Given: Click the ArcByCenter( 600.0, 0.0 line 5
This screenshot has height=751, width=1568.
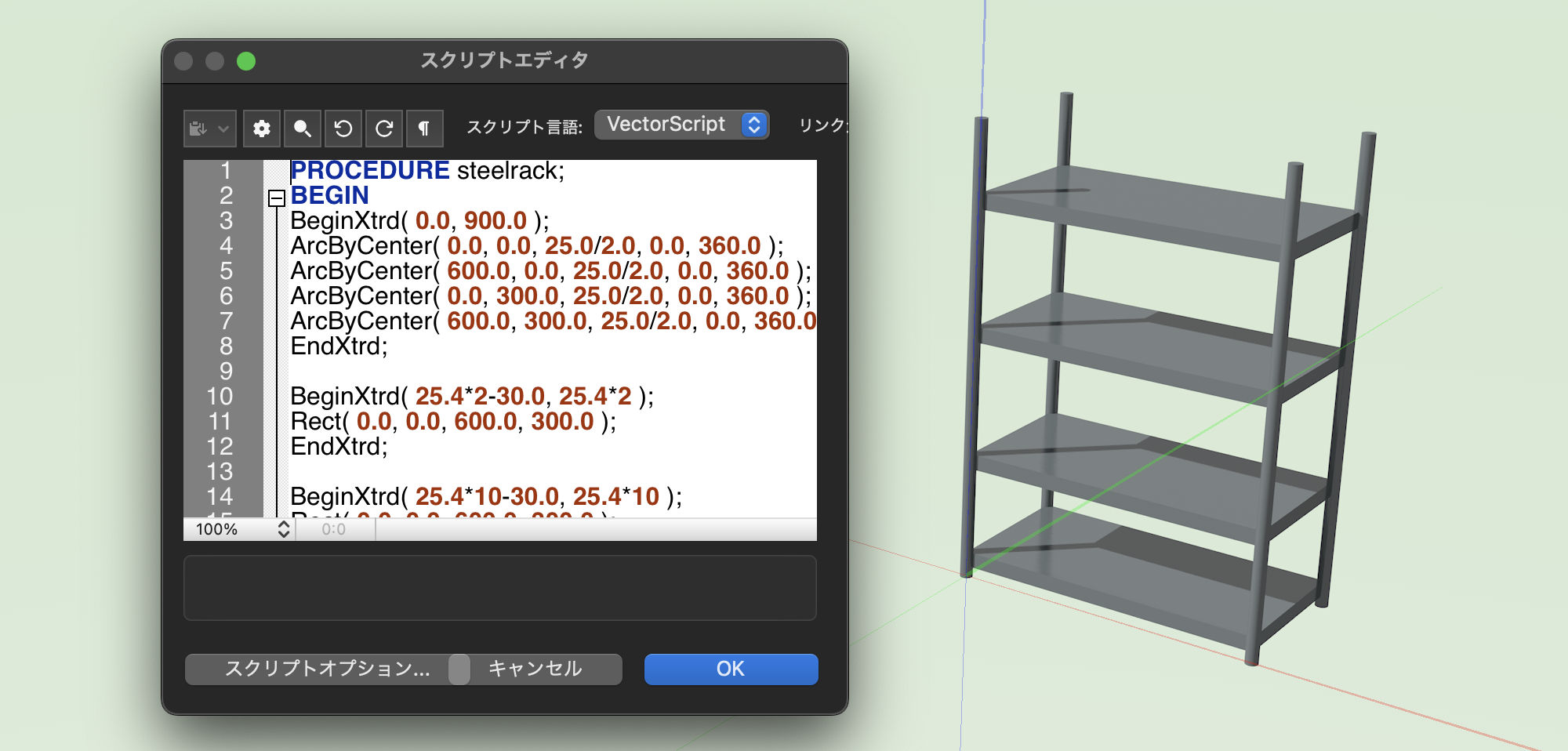Looking at the screenshot, I should (x=551, y=270).
